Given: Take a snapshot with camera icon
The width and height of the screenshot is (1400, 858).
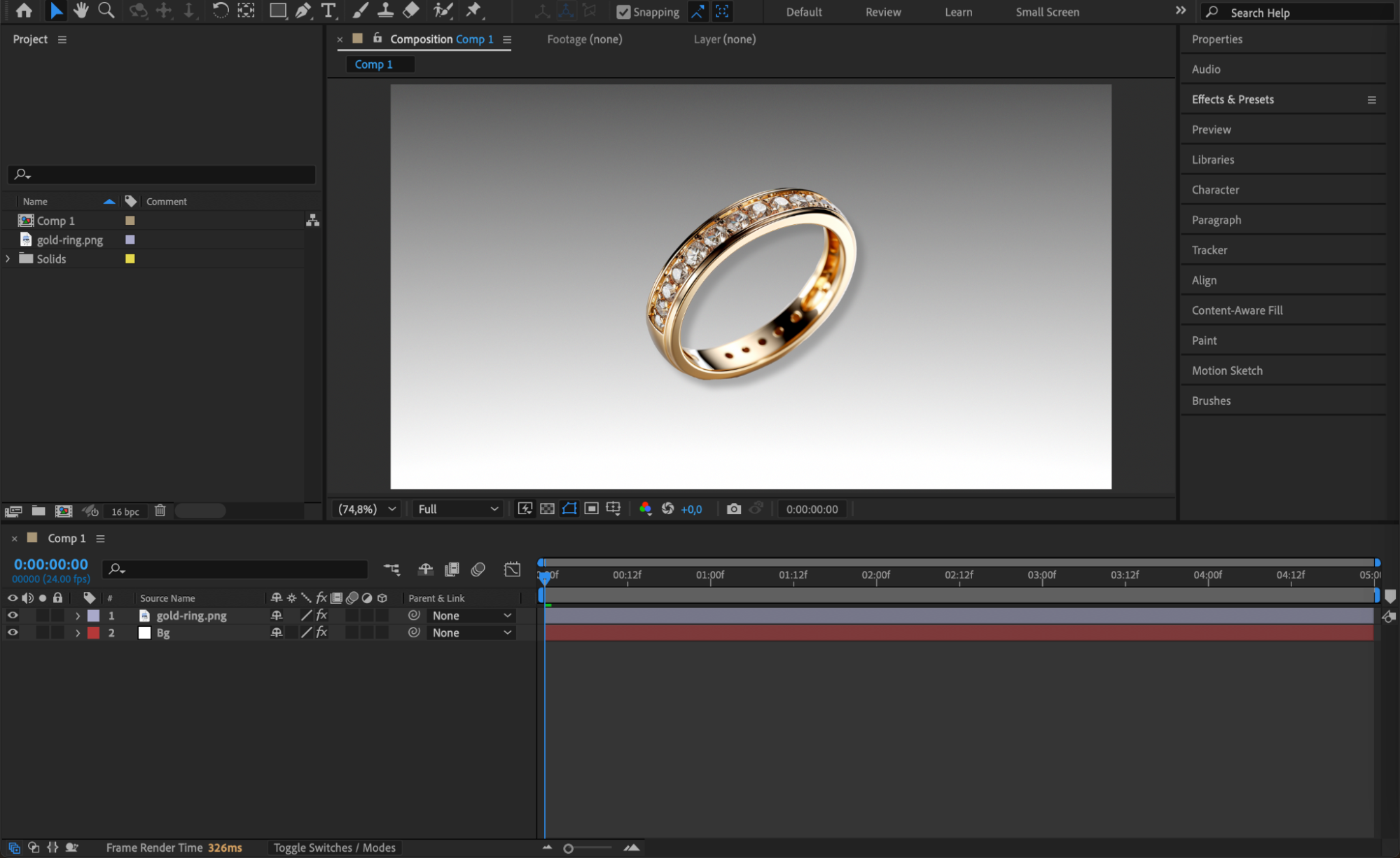Looking at the screenshot, I should coord(733,509).
